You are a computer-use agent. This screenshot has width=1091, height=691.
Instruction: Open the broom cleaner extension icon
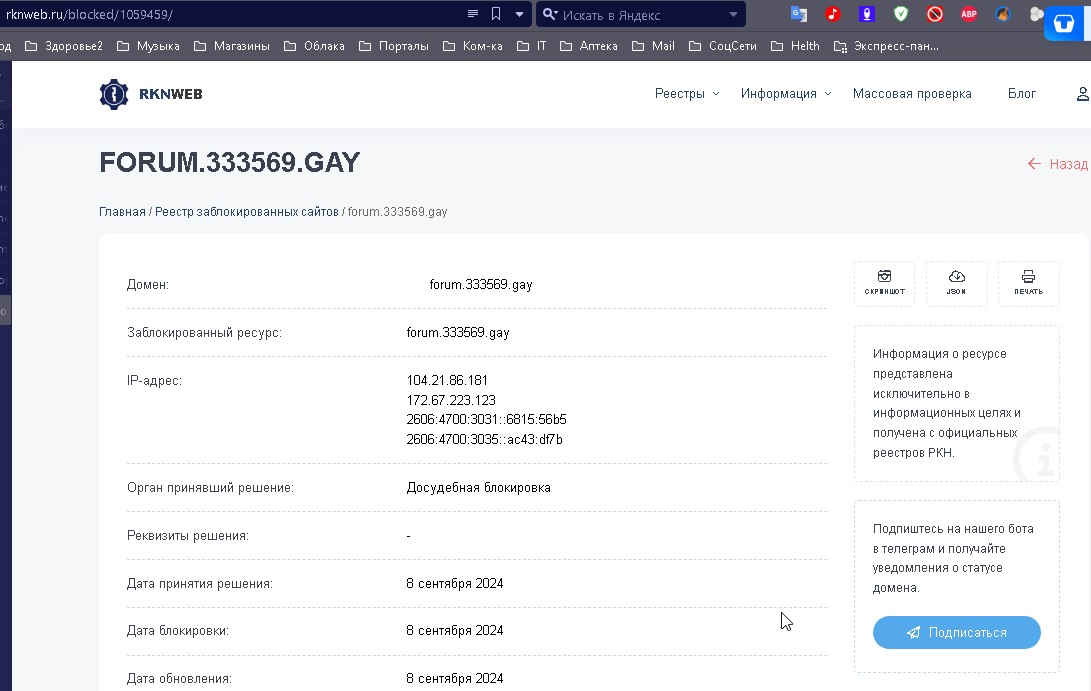(x=1003, y=14)
